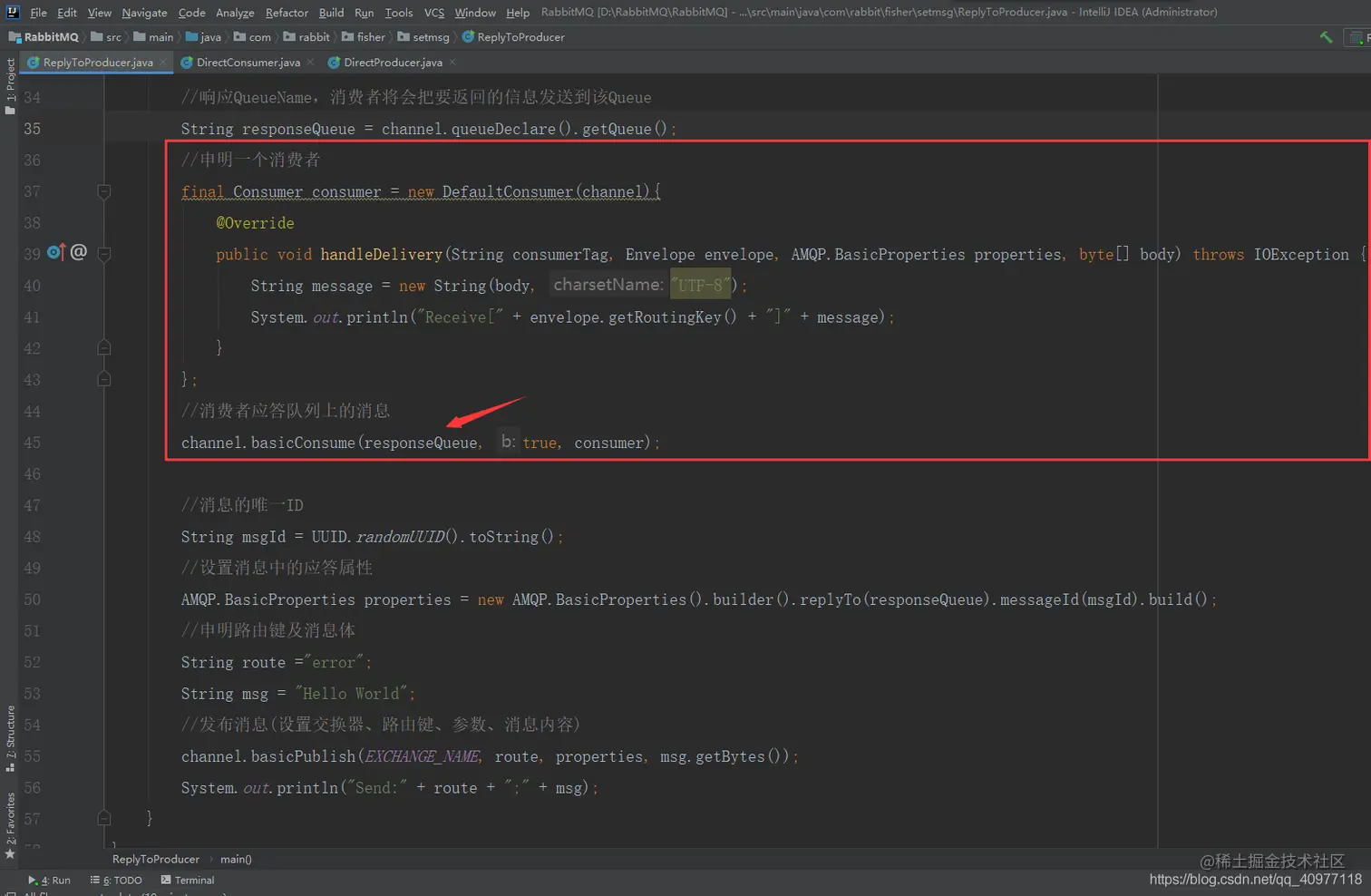
Task: Click EXCHANGE_NAME constant on line 55
Action: [423, 756]
